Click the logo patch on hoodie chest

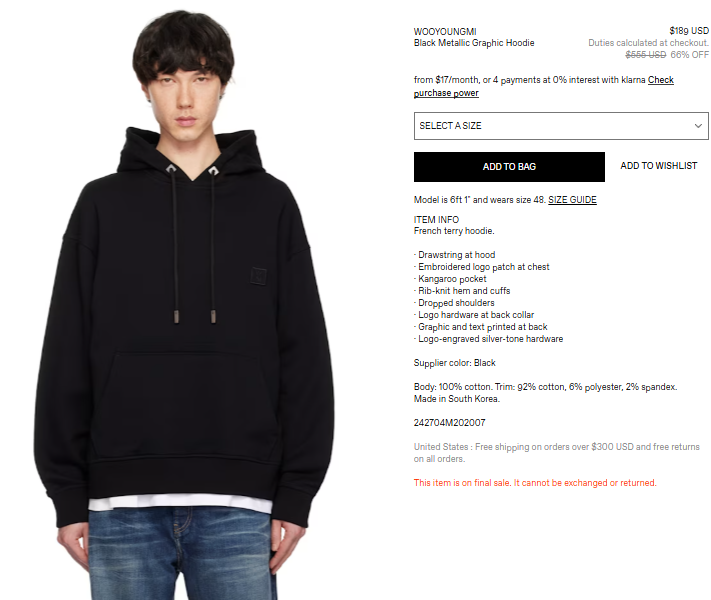pos(258,276)
